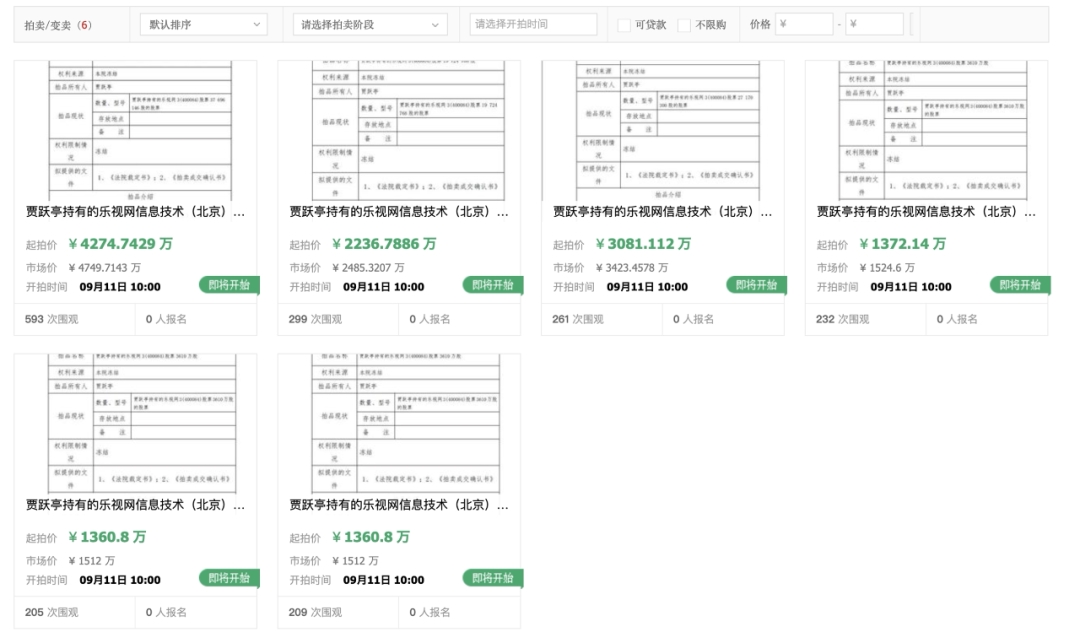The height and width of the screenshot is (643, 1080).
Task: Expand the 请选择拍卖阶段 dropdown
Action: [371, 24]
